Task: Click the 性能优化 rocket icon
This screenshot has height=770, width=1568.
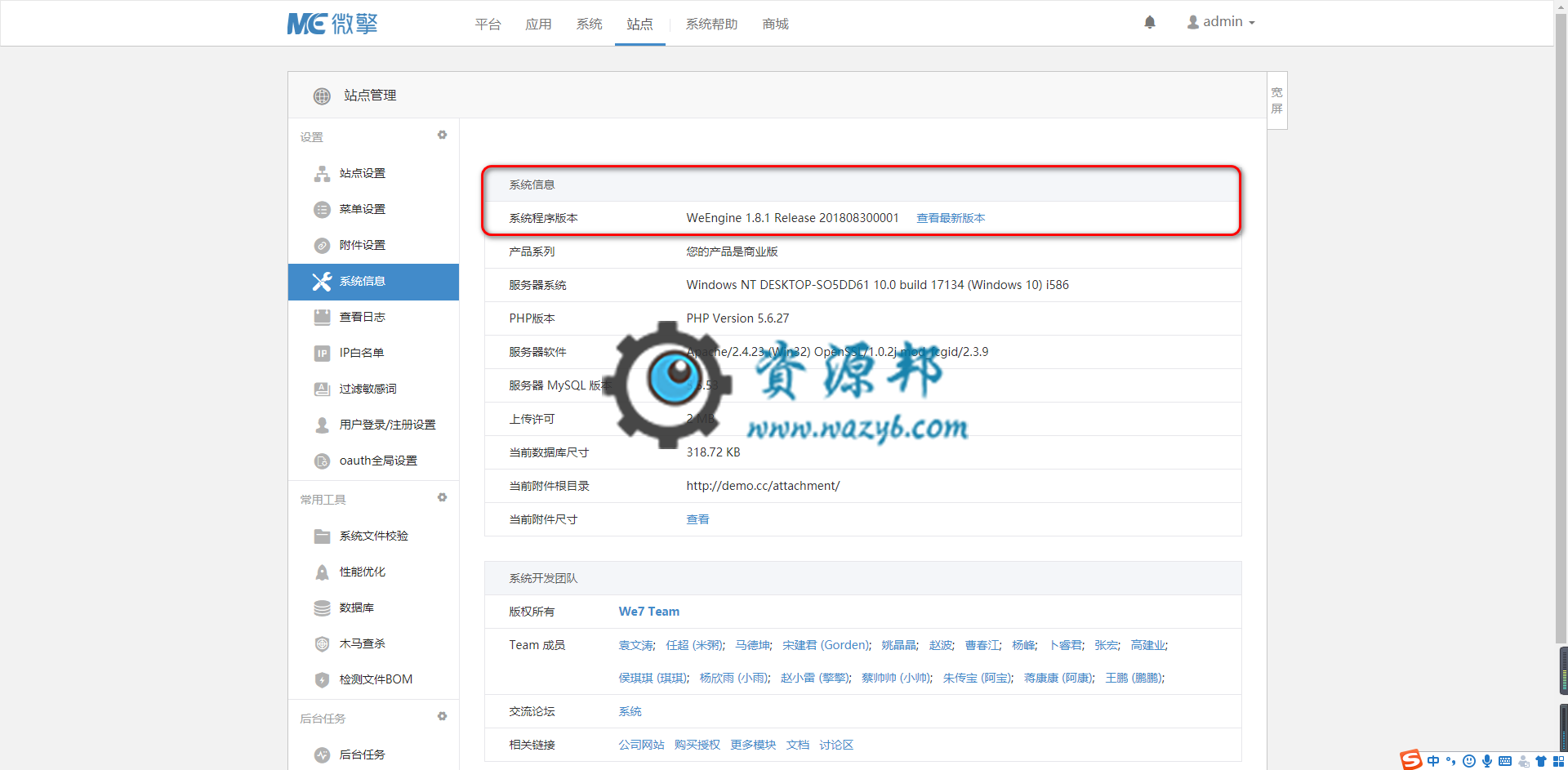Action: 323,572
